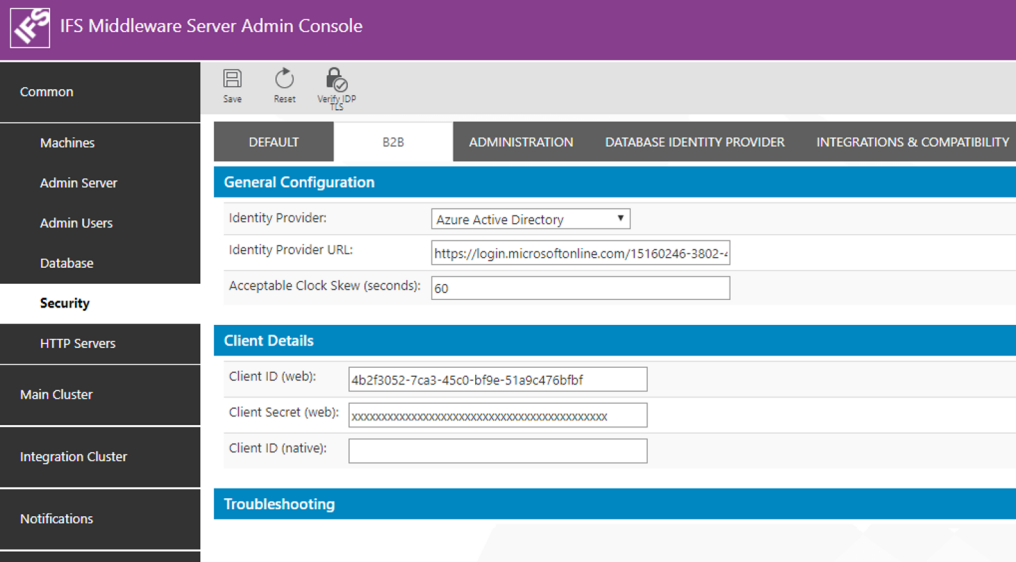This screenshot has height=562, width=1016.
Task: Click the Reset icon
Action: (x=284, y=84)
